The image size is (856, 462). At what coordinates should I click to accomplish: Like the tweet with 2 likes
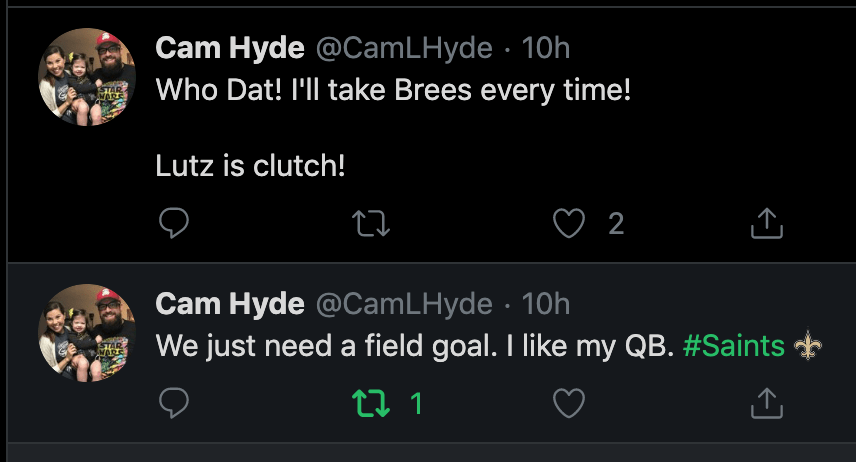coord(569,223)
